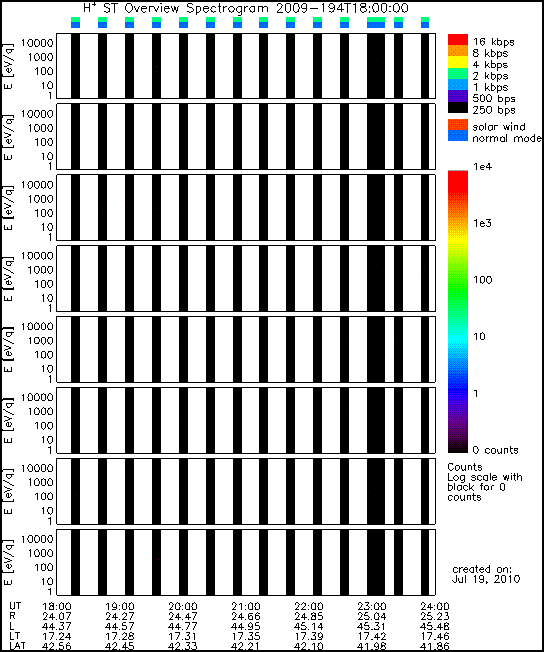Click the "250 bps" legend label
This screenshot has width=544, height=652.
(494, 110)
